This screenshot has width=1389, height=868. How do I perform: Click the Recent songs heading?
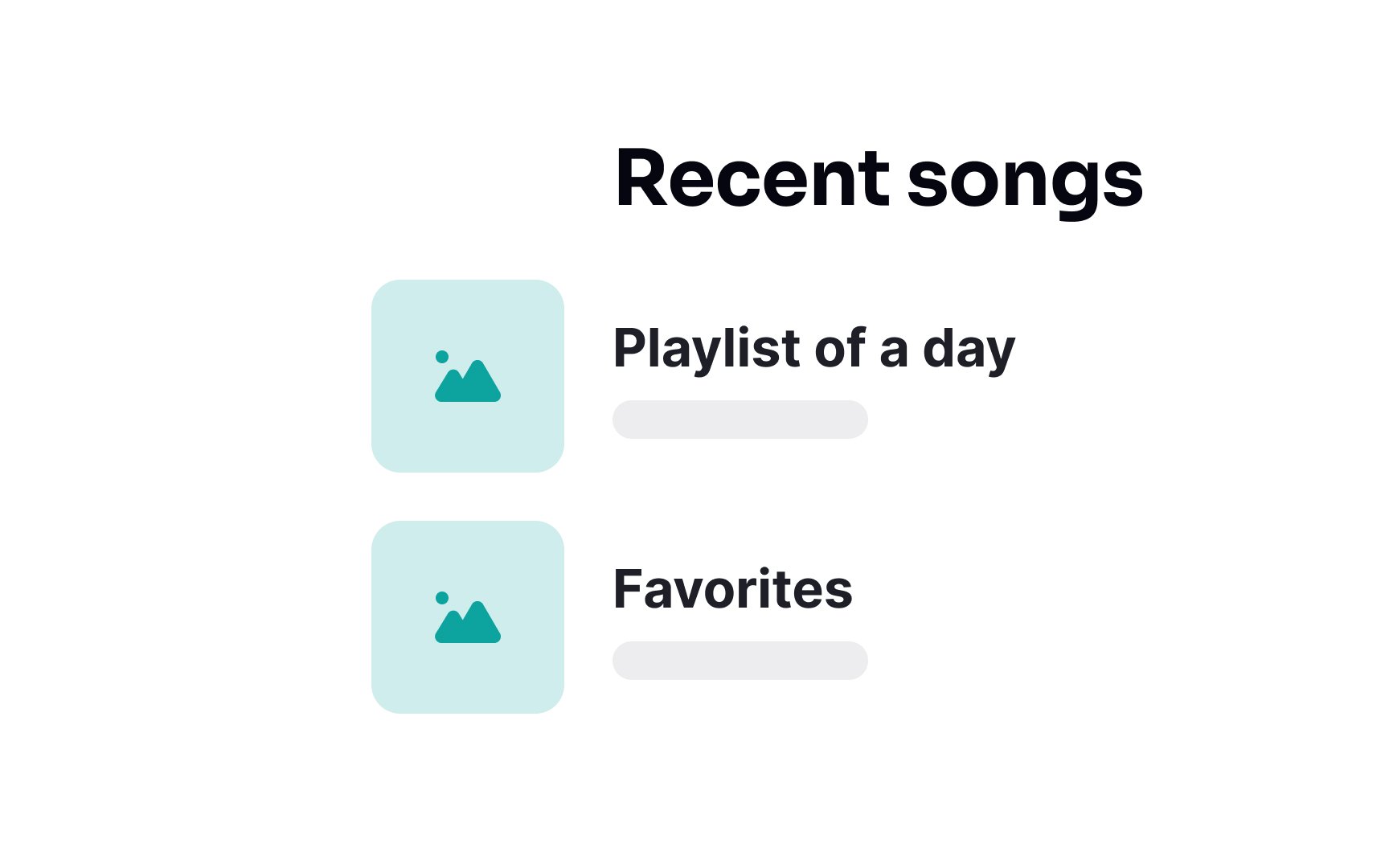coord(879,181)
